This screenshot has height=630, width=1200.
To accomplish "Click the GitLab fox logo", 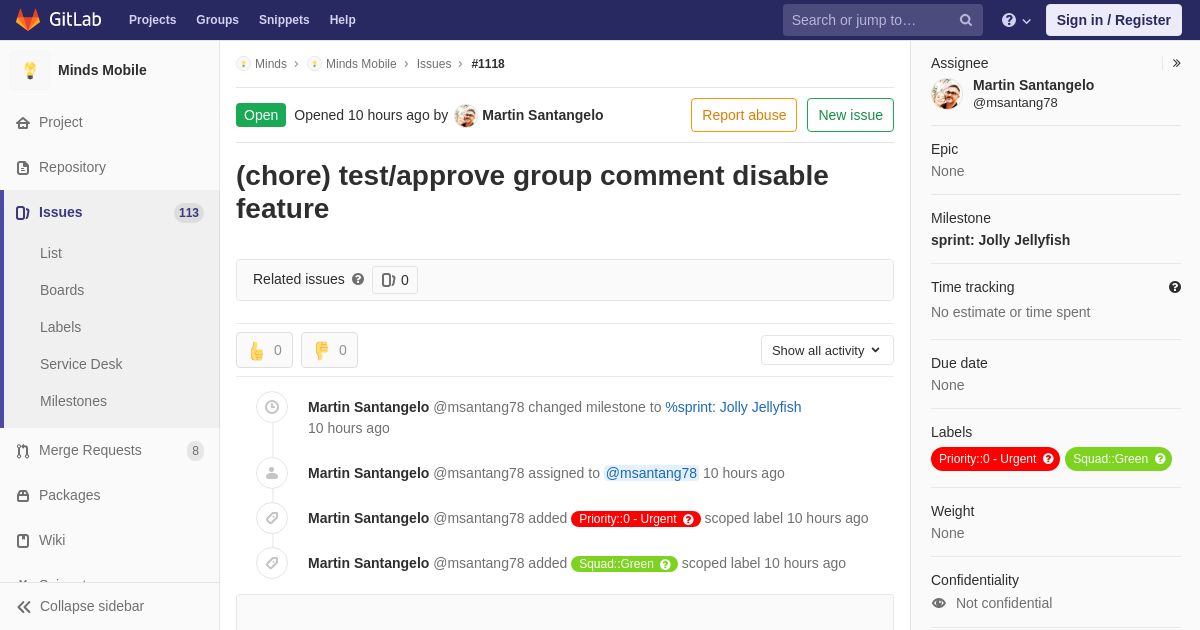I will coord(28,20).
